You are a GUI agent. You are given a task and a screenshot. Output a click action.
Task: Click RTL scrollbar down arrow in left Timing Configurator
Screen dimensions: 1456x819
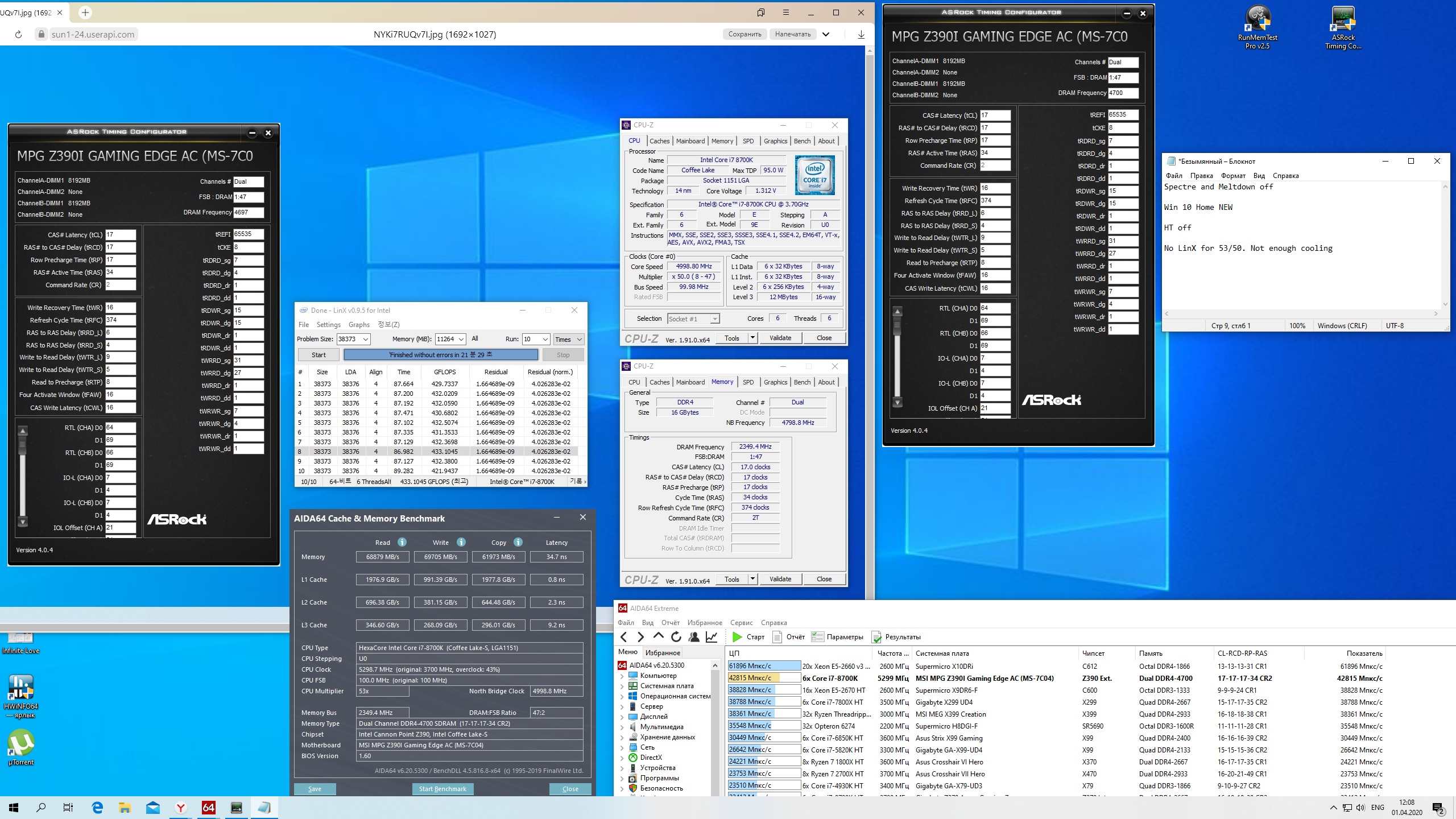click(x=23, y=522)
